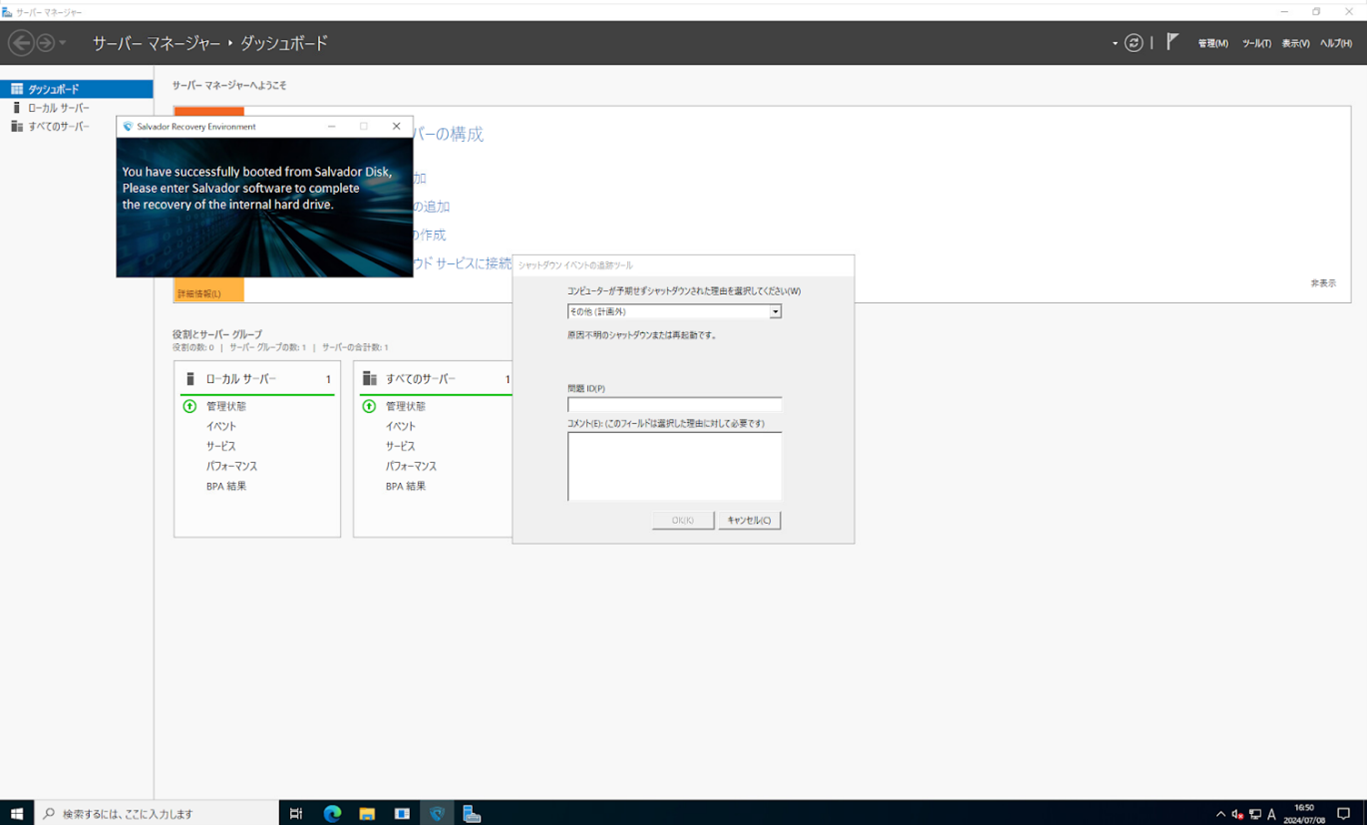Refresh the Server Manager dashboard
This screenshot has width=1367, height=825.
[x=1133, y=43]
